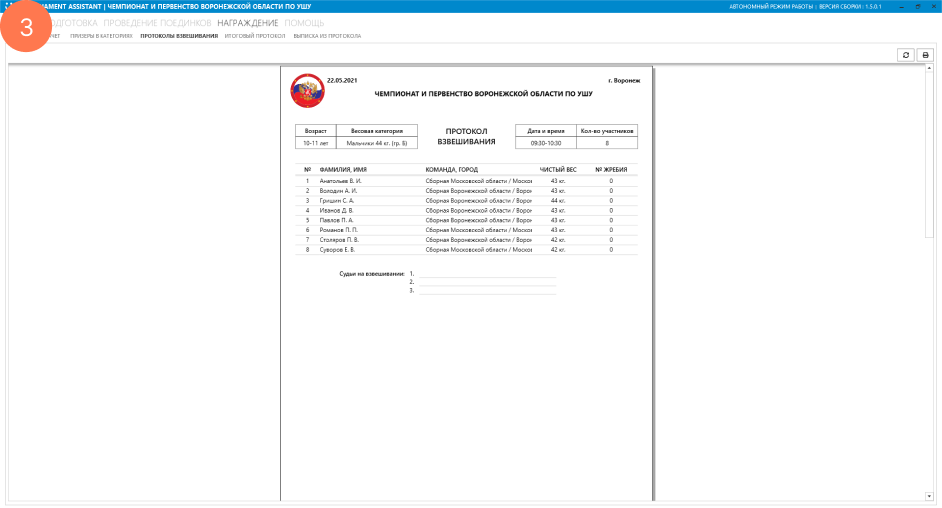942x508 pixels.
Task: Open Призеры в категориях tab
Action: 101,36
